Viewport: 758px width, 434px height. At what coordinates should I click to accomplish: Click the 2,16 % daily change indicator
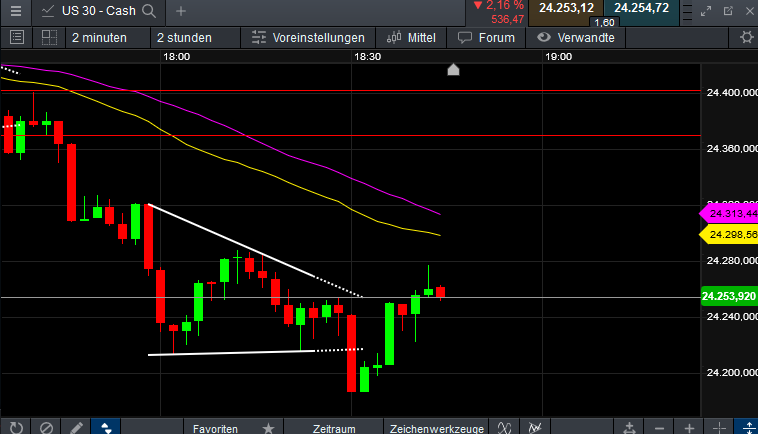coord(498,5)
